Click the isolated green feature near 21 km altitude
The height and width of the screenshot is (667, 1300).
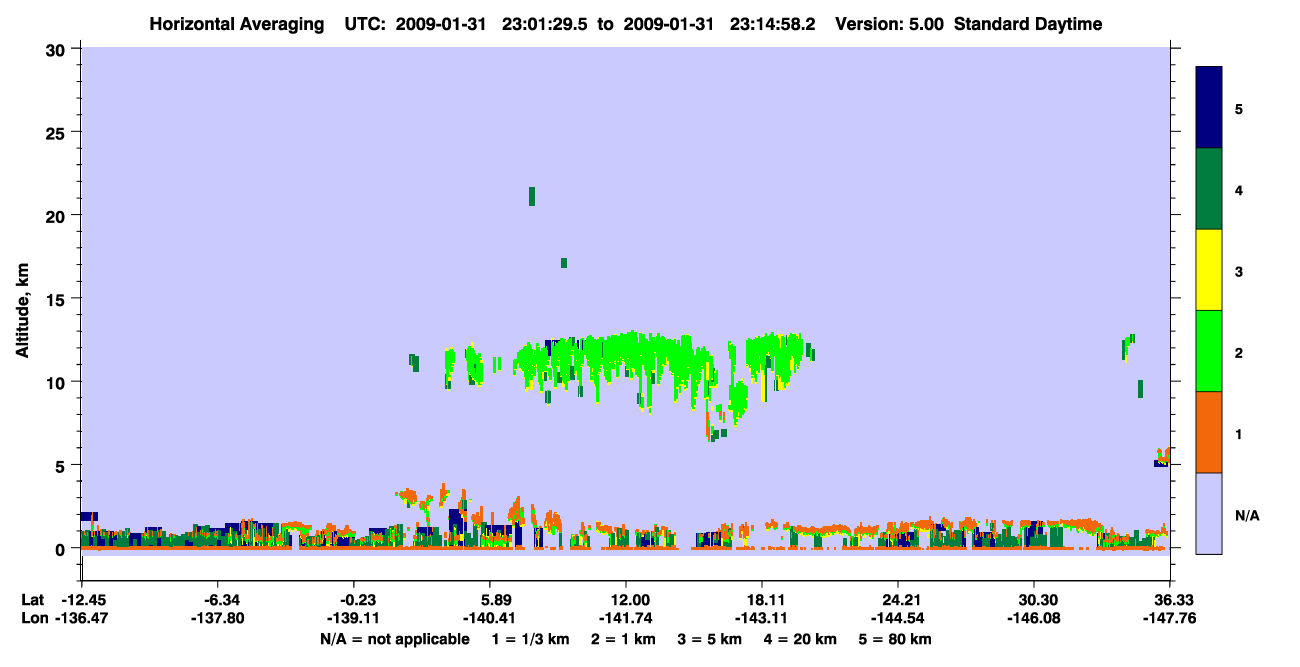[532, 196]
